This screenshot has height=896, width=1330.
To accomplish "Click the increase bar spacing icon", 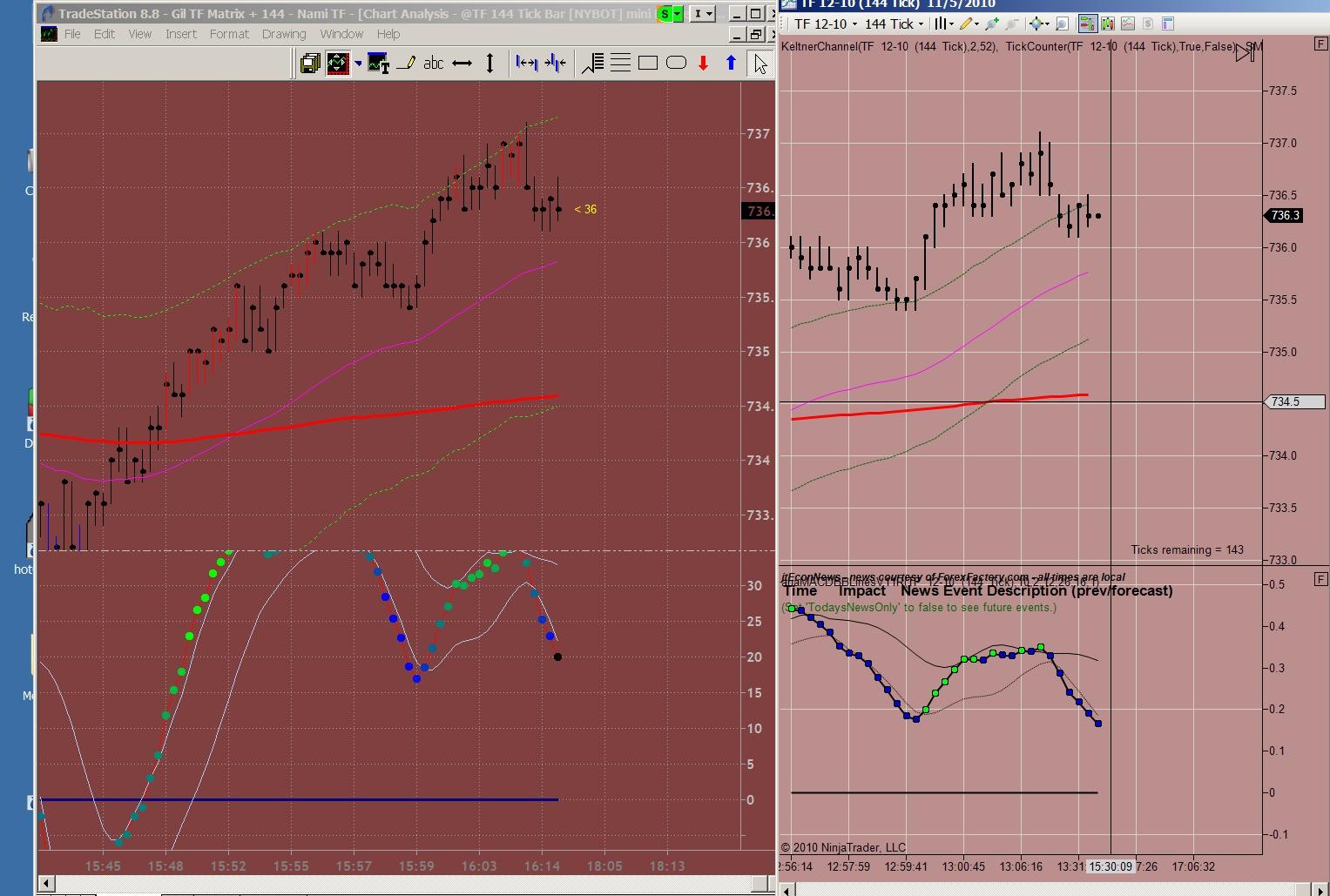I will (x=526, y=63).
